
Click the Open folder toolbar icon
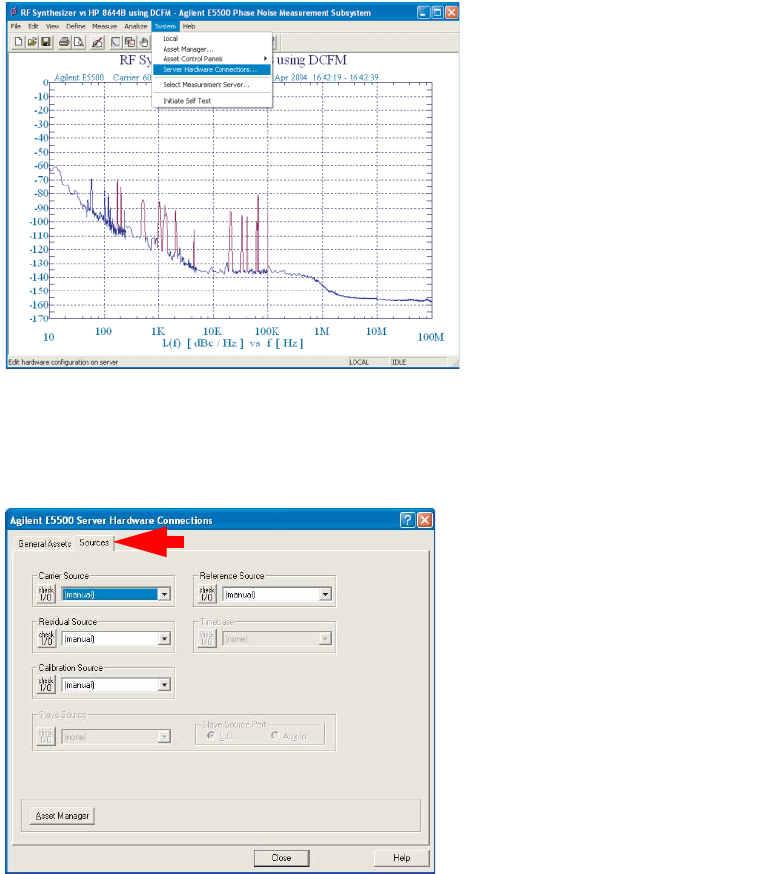pyautogui.click(x=32, y=42)
